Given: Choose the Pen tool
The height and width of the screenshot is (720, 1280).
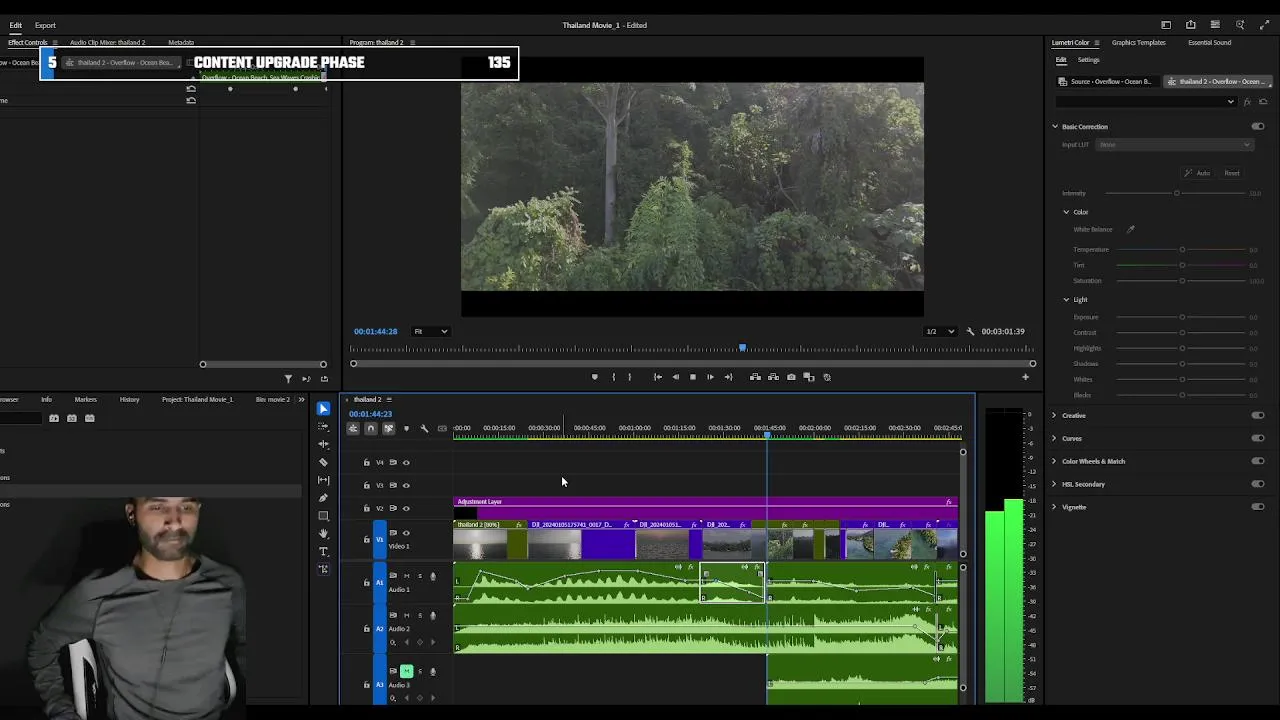Looking at the screenshot, I should 323,498.
